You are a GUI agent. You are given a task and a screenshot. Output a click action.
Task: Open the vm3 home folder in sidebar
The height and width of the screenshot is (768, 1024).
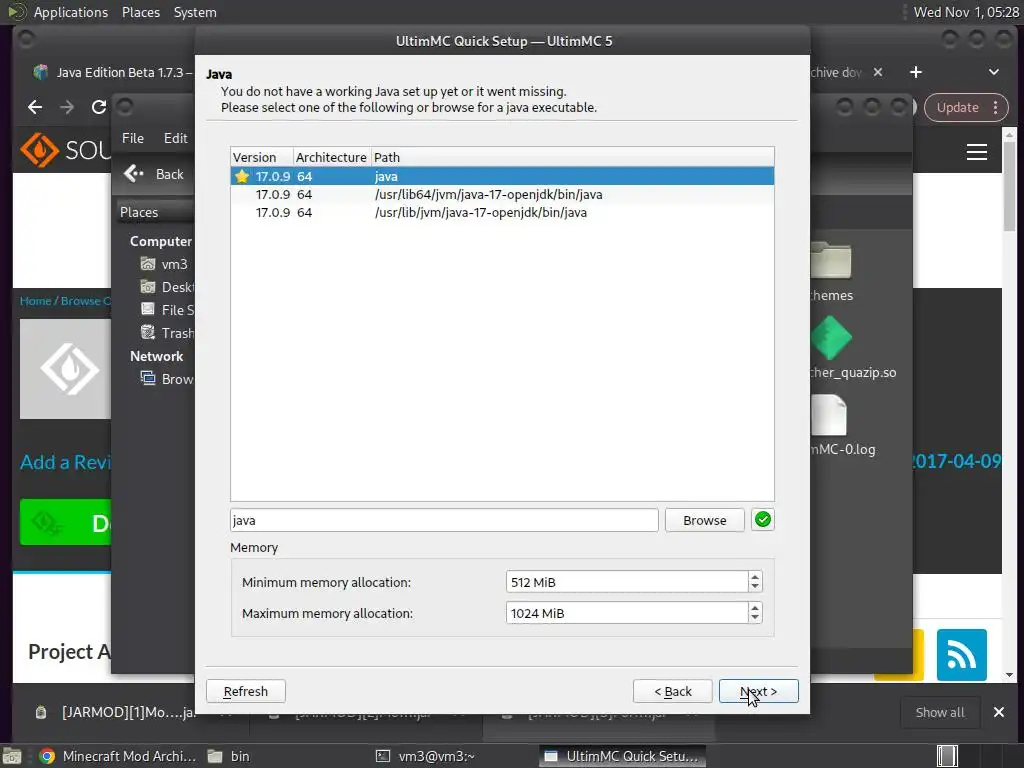[x=167, y=264]
